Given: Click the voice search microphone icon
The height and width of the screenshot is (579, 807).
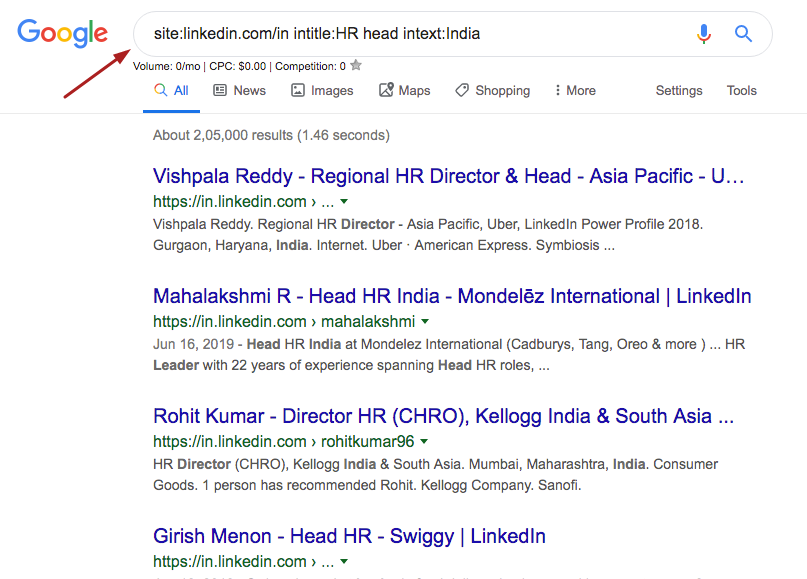Looking at the screenshot, I should 704,34.
